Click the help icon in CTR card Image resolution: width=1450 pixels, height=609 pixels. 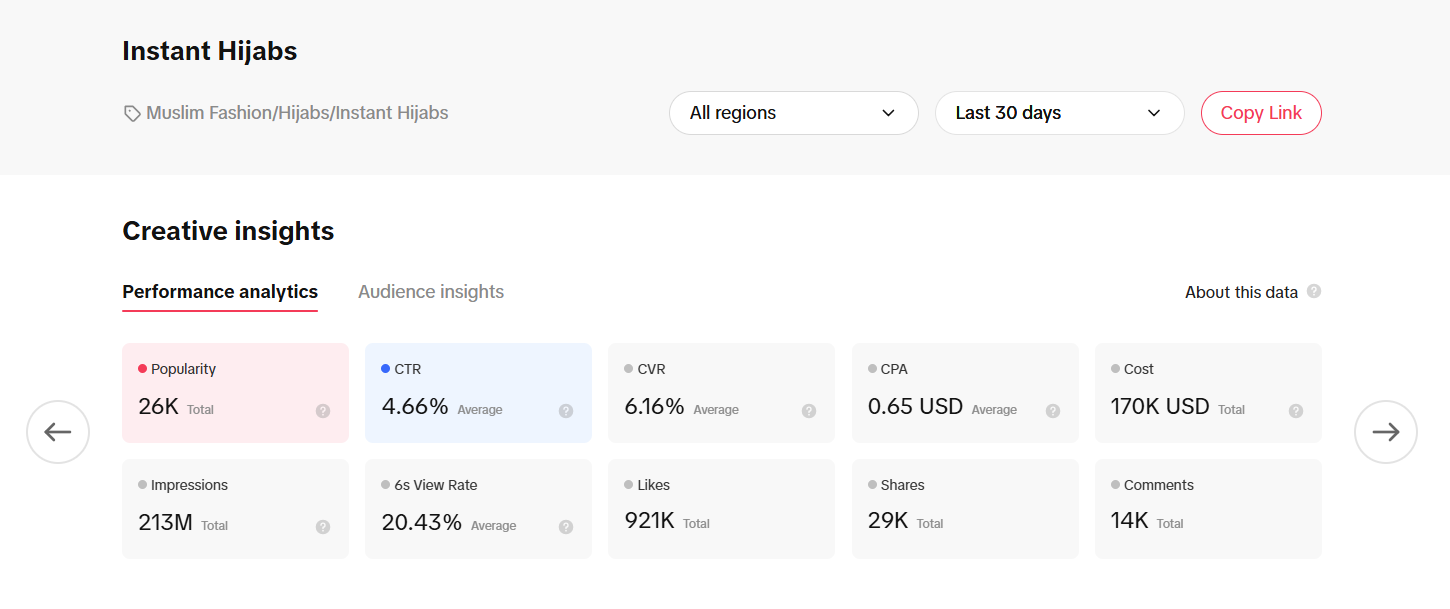point(566,410)
